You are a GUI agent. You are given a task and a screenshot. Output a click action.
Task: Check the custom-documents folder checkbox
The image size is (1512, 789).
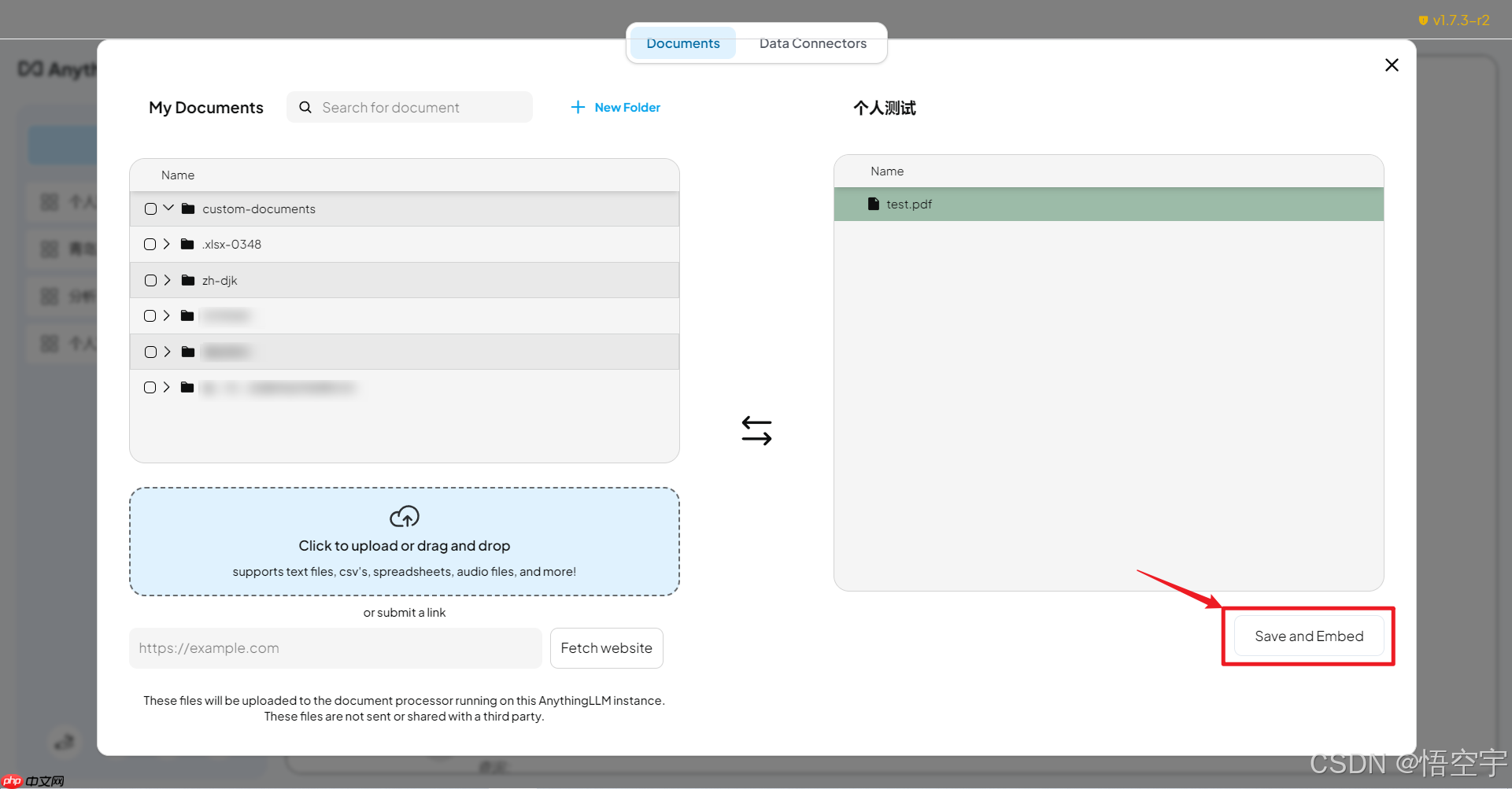coord(150,209)
